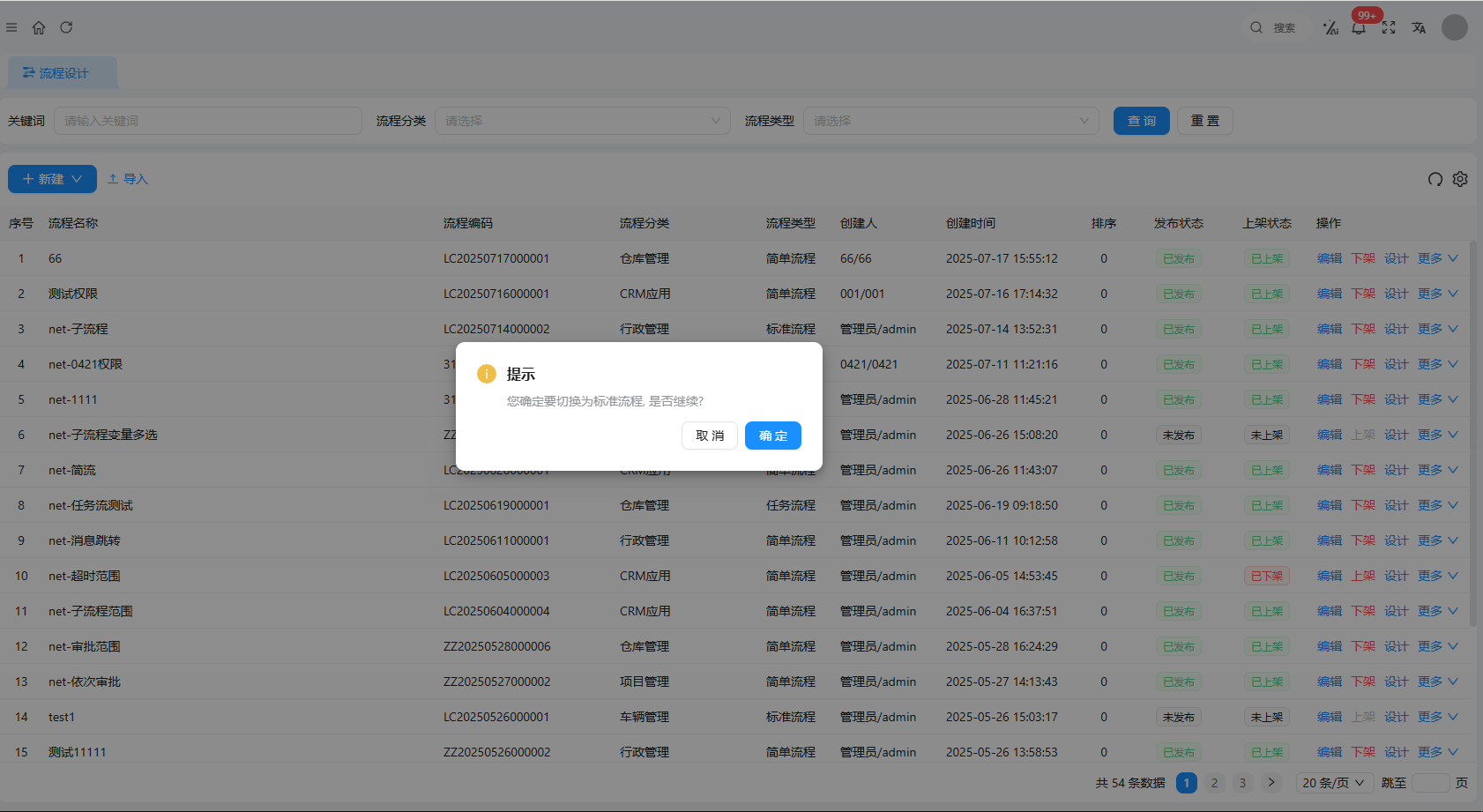Viewport: 1483px width, 812px height.
Task: Open the 流程类型 select box
Action: pyautogui.click(x=950, y=121)
